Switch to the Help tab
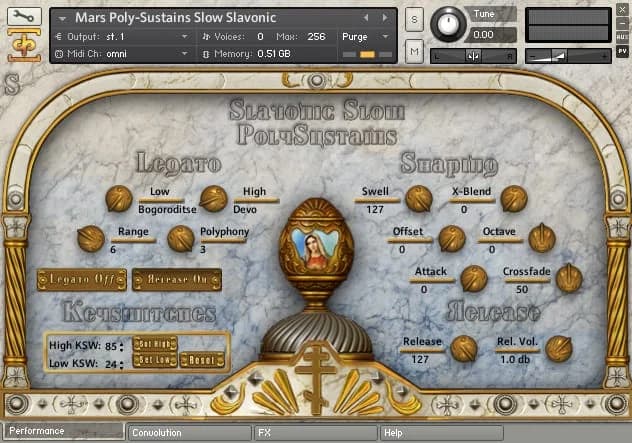This screenshot has width=632, height=443. [x=442, y=433]
